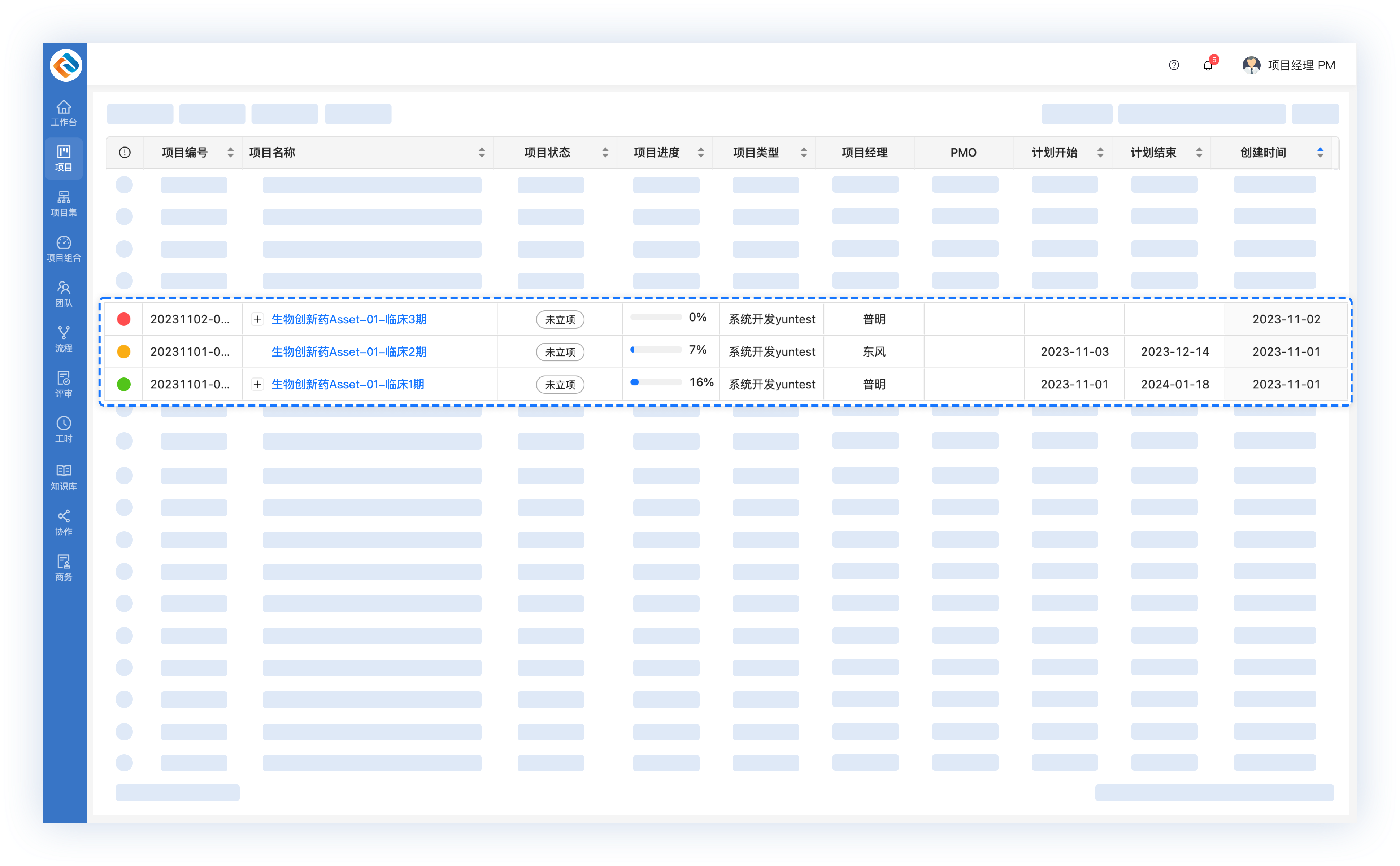This screenshot has height=866, width=1400.
Task: Click the notification bell icon
Action: click(x=1208, y=66)
